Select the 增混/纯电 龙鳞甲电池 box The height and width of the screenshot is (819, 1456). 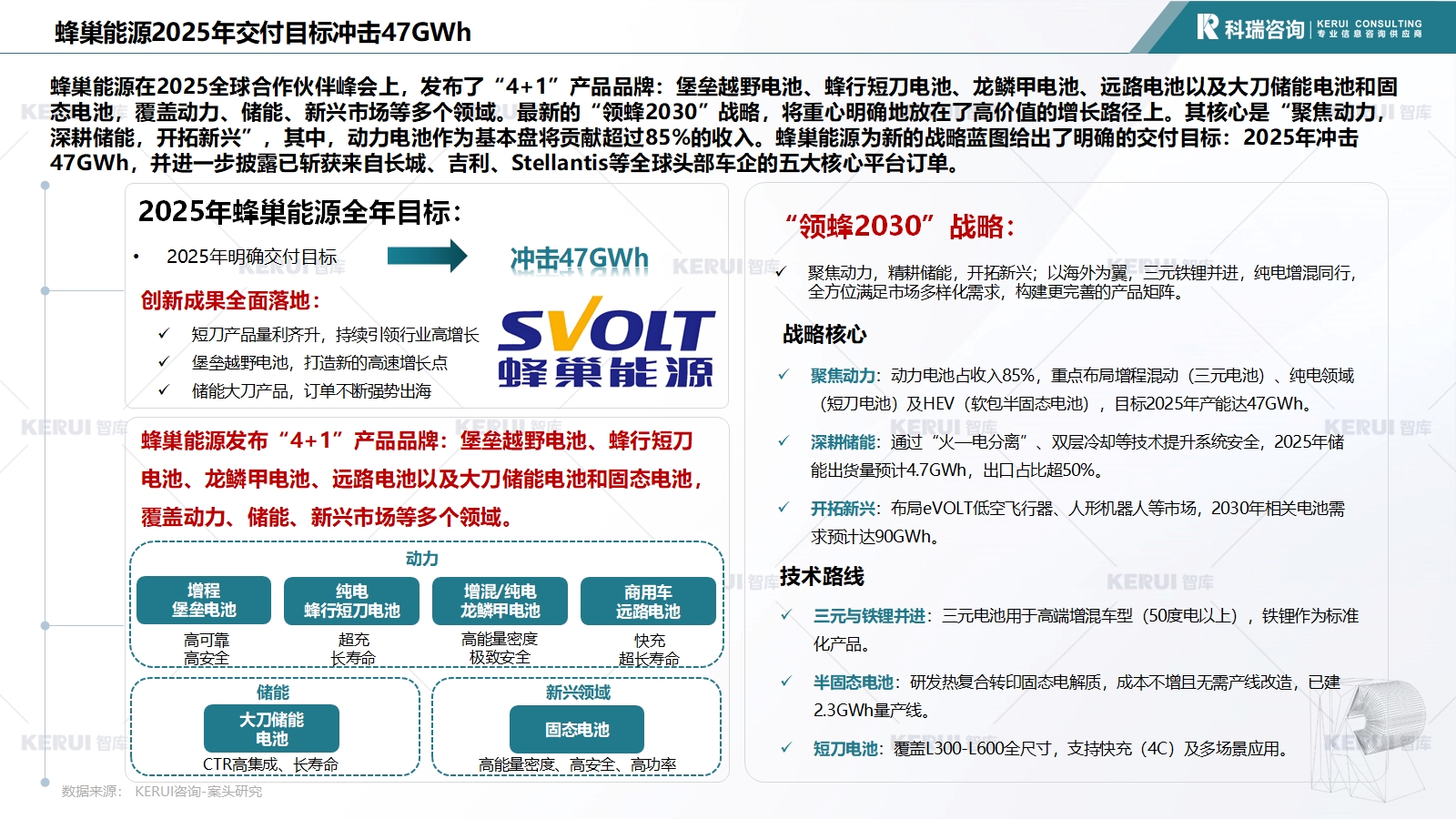[500, 601]
